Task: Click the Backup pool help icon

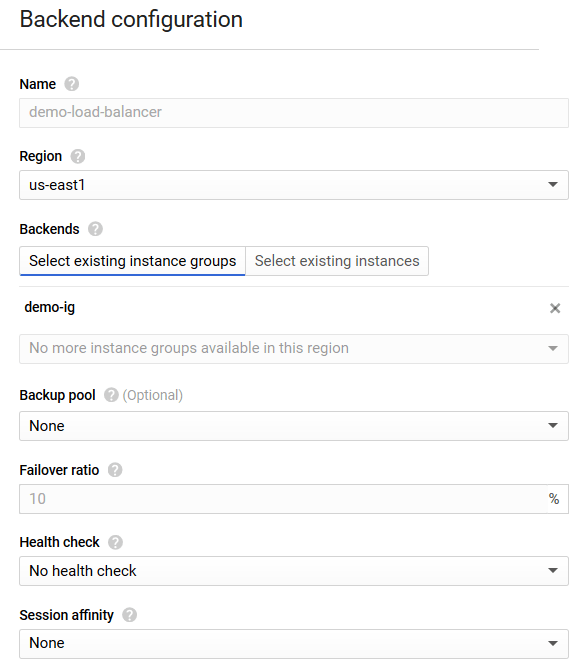Action: [111, 395]
